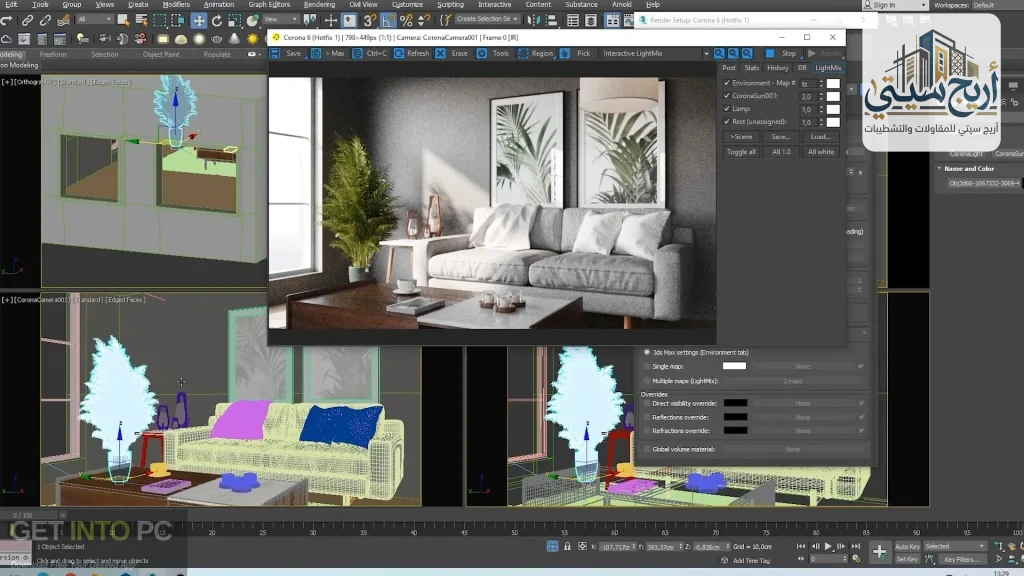Click the zoom-in magnifier icon in Corona VFB
This screenshot has width=1024, height=576.
pyautogui.click(x=717, y=53)
